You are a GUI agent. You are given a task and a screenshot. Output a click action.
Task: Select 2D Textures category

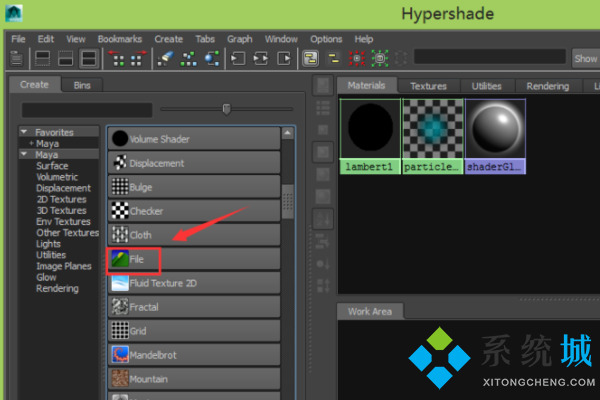tap(60, 200)
